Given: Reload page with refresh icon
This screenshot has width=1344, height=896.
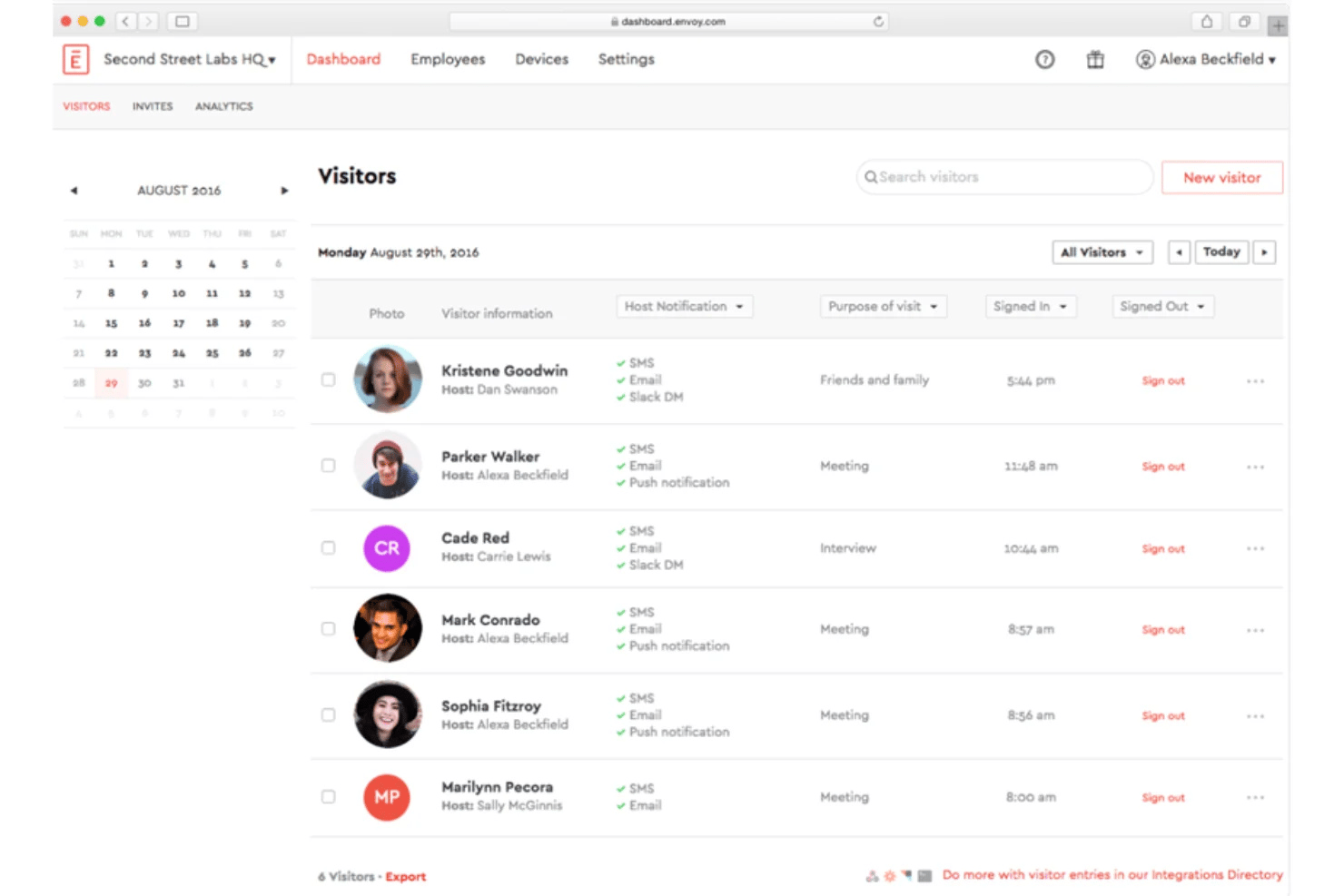Looking at the screenshot, I should (878, 21).
